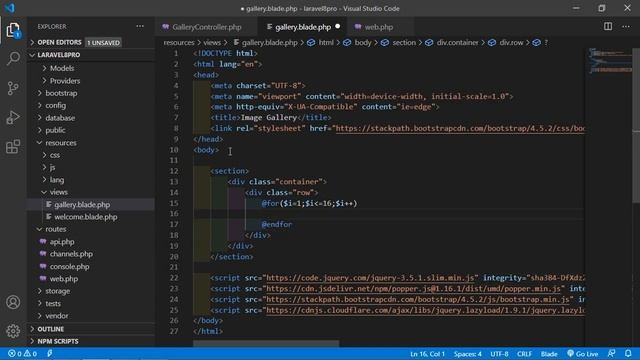640x360 pixels.
Task: Click 'div.row' breadcrumb segment
Action: (x=511, y=42)
